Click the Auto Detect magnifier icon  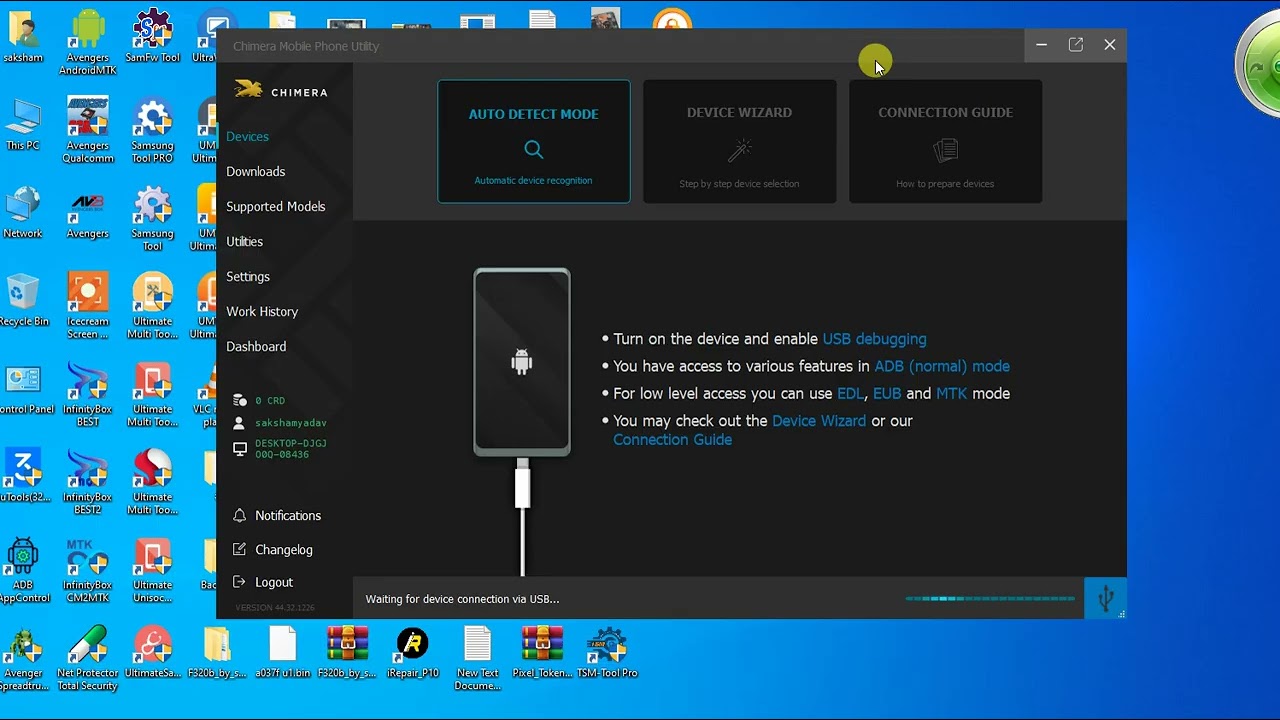click(534, 150)
